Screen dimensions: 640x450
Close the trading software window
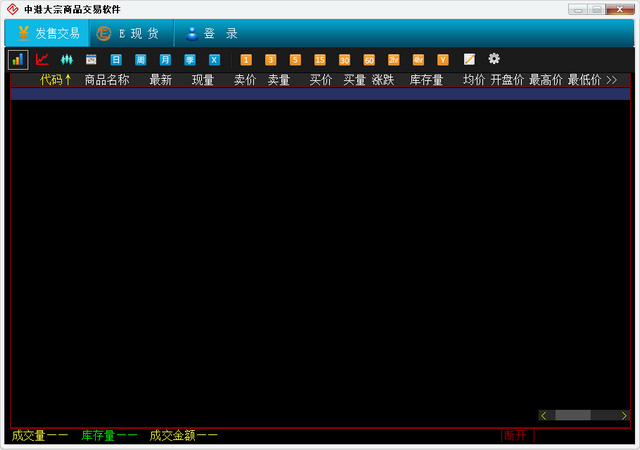(620, 9)
